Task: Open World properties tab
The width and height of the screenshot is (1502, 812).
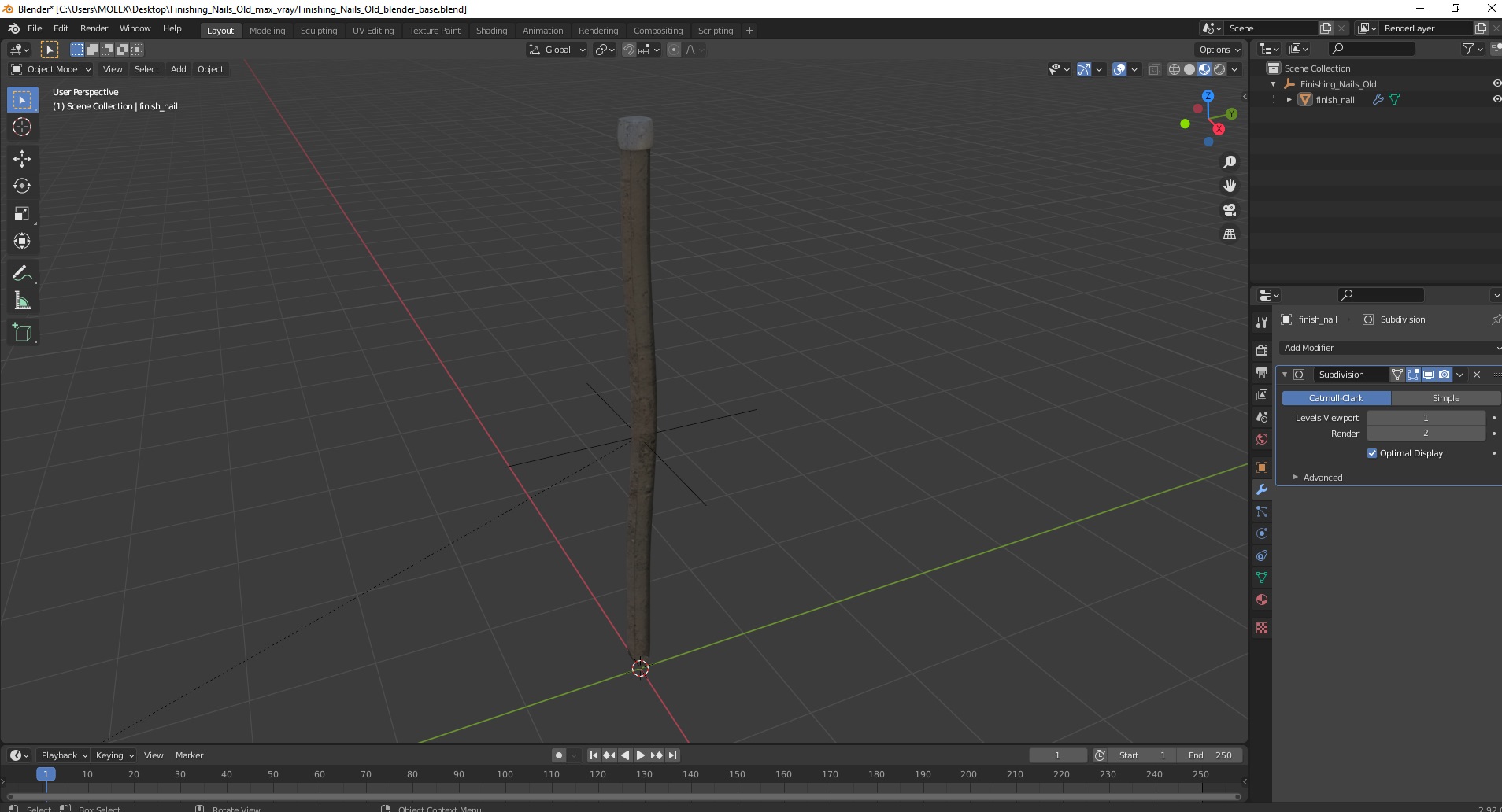Action: click(1262, 439)
